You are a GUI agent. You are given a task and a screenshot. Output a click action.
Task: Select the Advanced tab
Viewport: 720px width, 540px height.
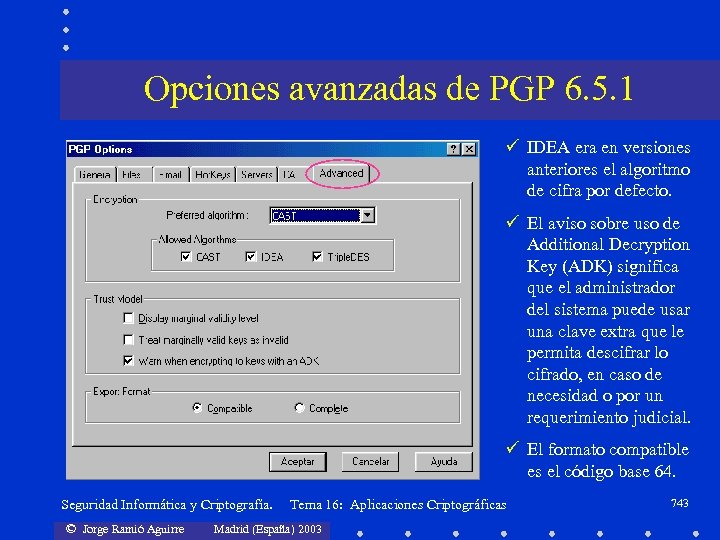click(x=341, y=173)
